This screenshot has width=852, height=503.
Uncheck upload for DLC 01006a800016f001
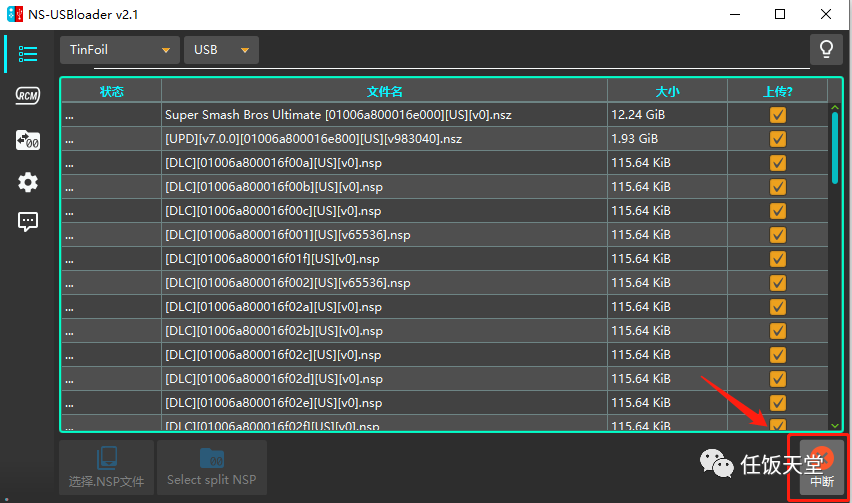pyautogui.click(x=778, y=235)
